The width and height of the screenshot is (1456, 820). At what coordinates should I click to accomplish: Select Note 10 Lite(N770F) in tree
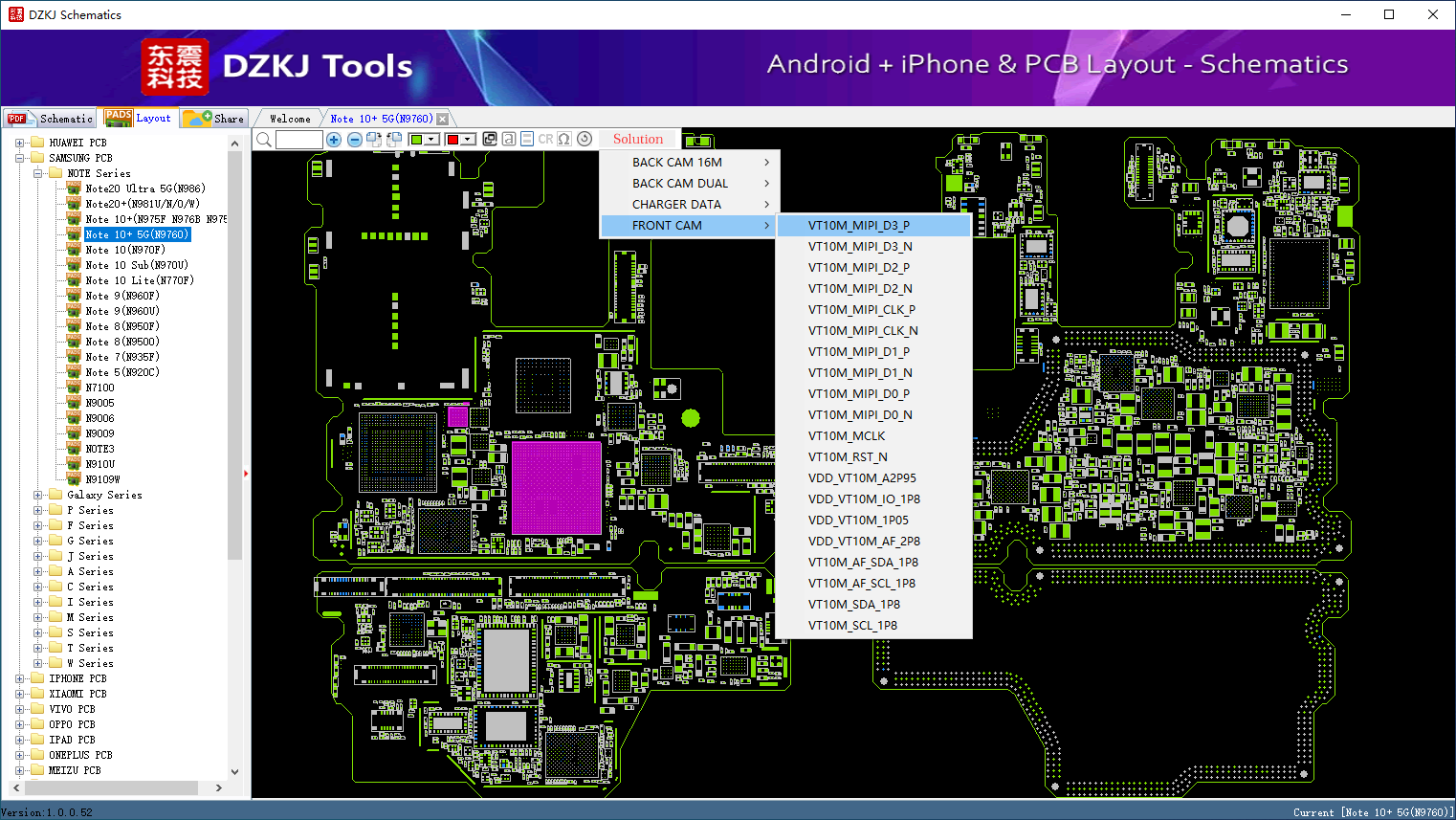pyautogui.click(x=139, y=280)
